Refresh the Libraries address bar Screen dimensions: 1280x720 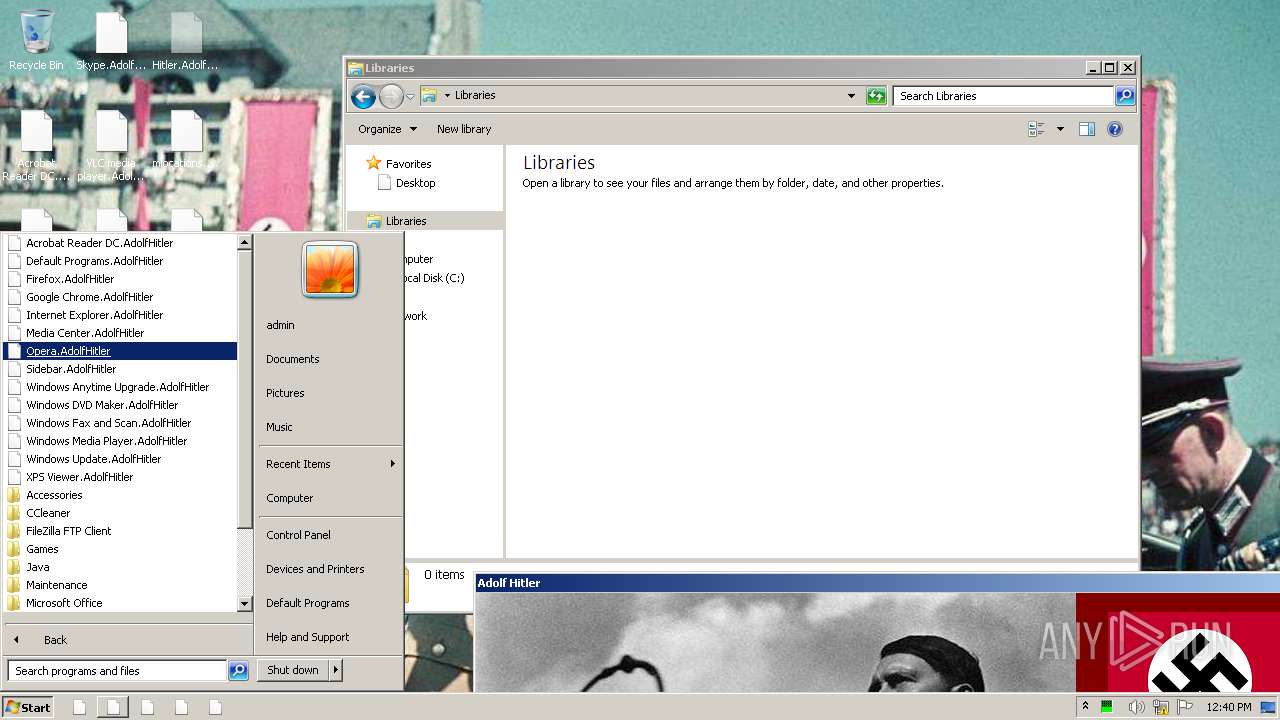[876, 96]
